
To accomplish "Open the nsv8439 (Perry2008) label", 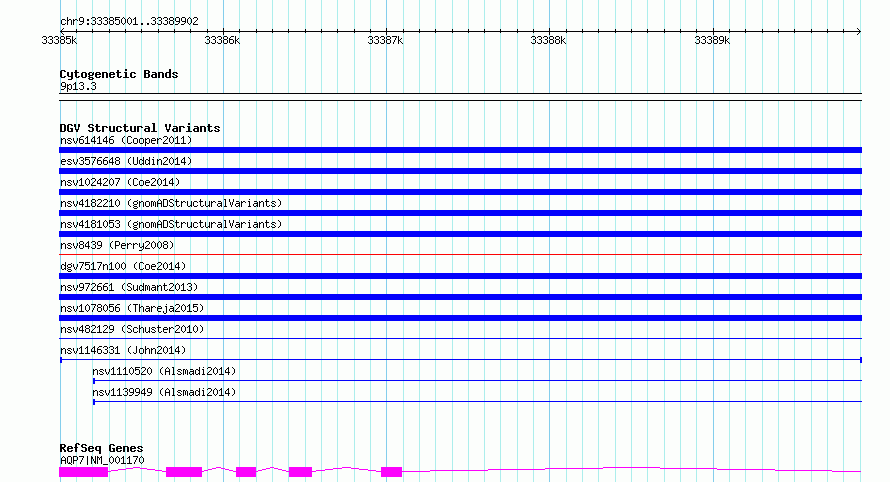I will (117, 245).
